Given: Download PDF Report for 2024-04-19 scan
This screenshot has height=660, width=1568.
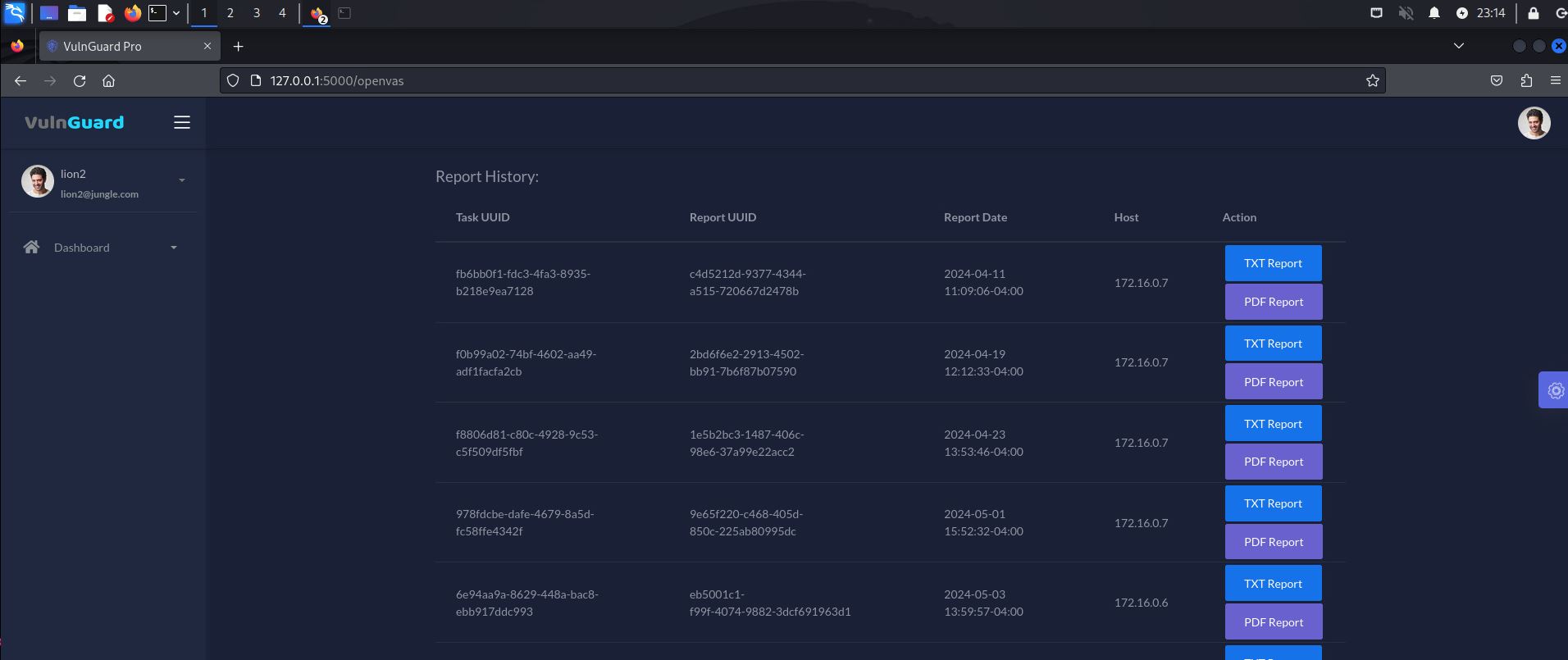Looking at the screenshot, I should (x=1273, y=382).
